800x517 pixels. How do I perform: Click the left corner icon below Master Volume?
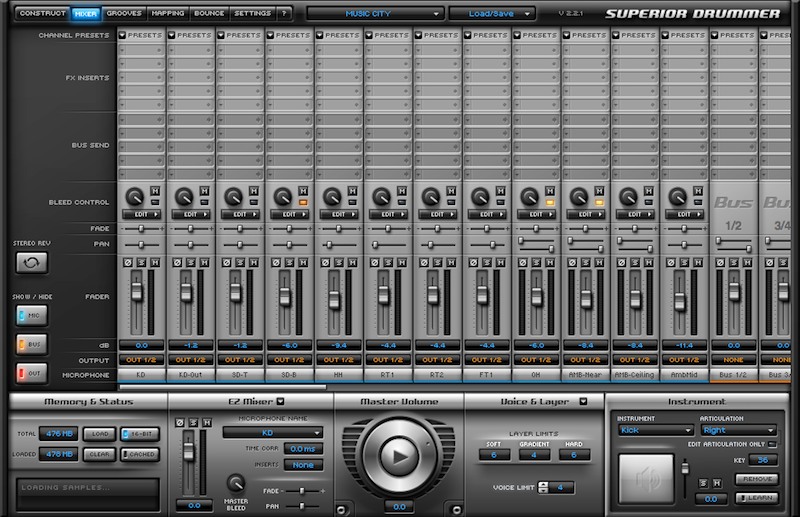coord(341,509)
